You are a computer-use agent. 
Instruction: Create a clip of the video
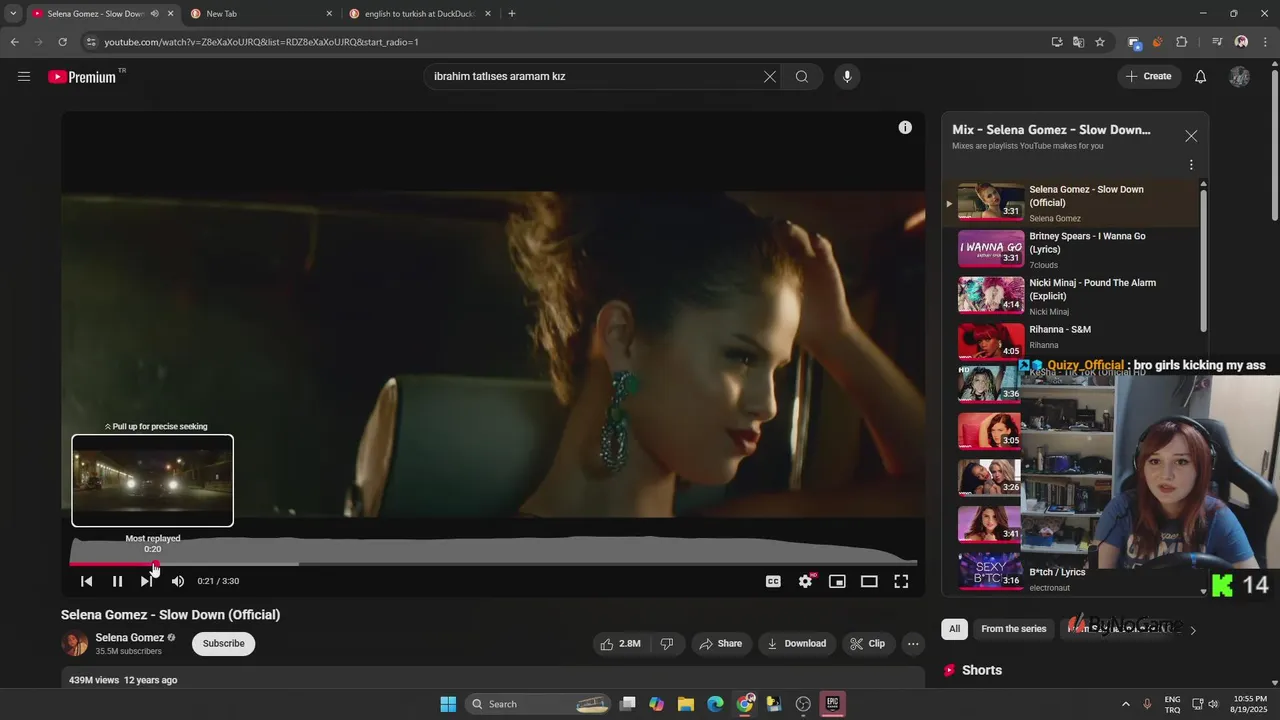[x=867, y=644]
